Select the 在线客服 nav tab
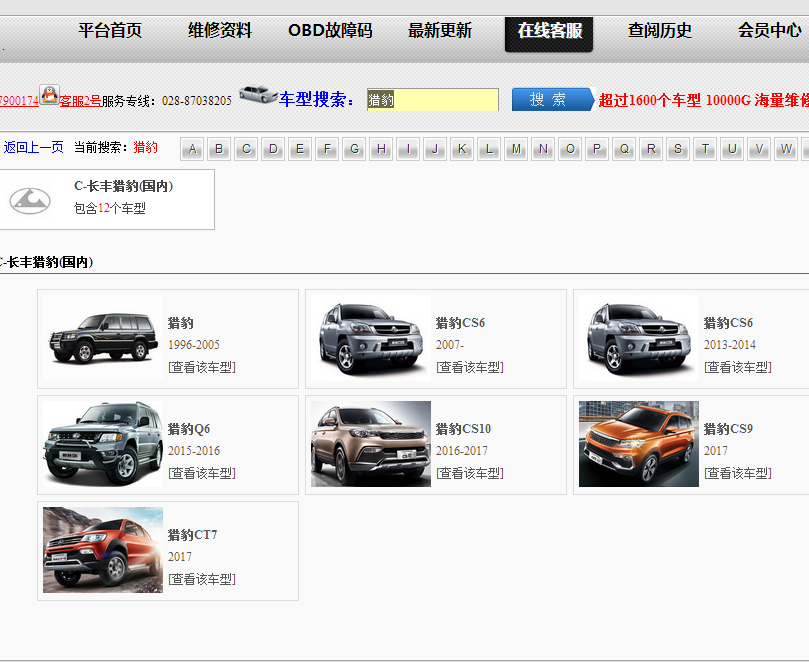 click(x=549, y=34)
